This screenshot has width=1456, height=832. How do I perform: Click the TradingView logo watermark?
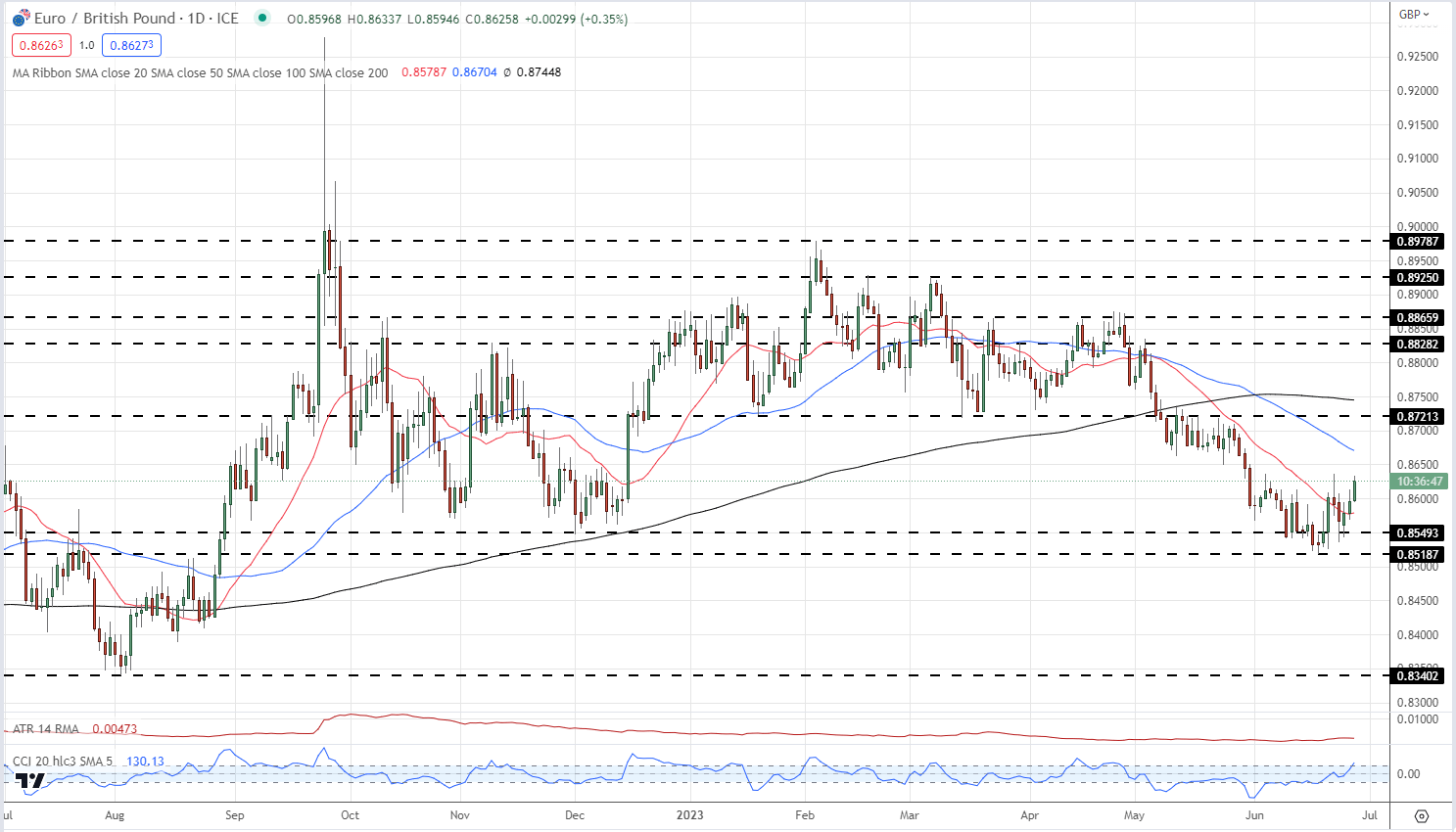(x=29, y=780)
